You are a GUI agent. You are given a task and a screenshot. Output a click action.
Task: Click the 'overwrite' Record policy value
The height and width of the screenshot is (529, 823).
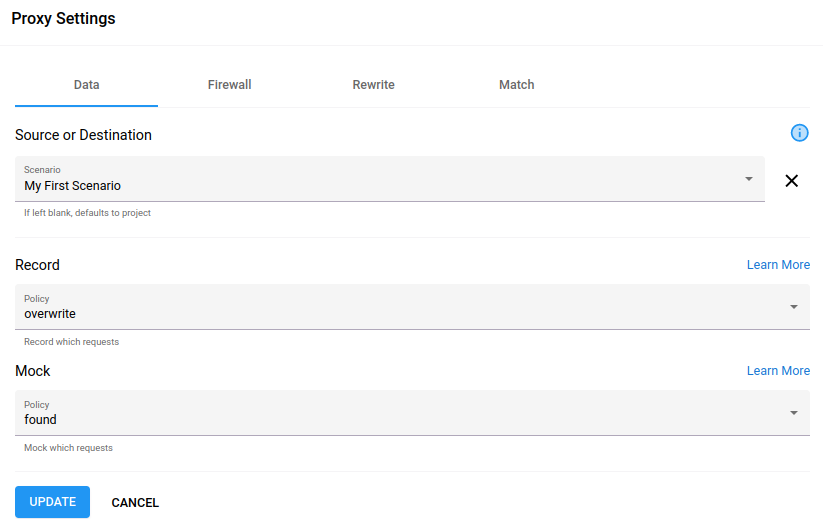50,314
